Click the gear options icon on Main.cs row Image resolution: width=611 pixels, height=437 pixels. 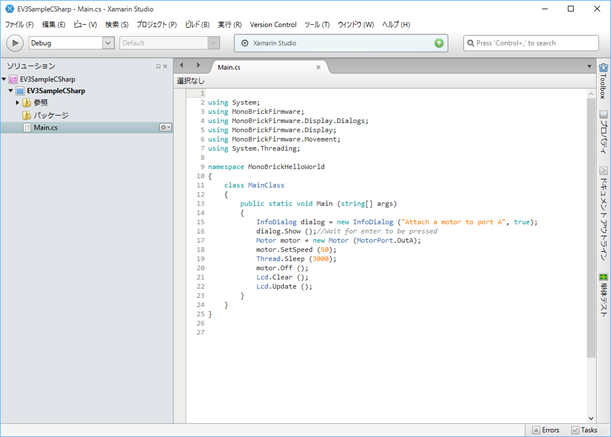(165, 128)
